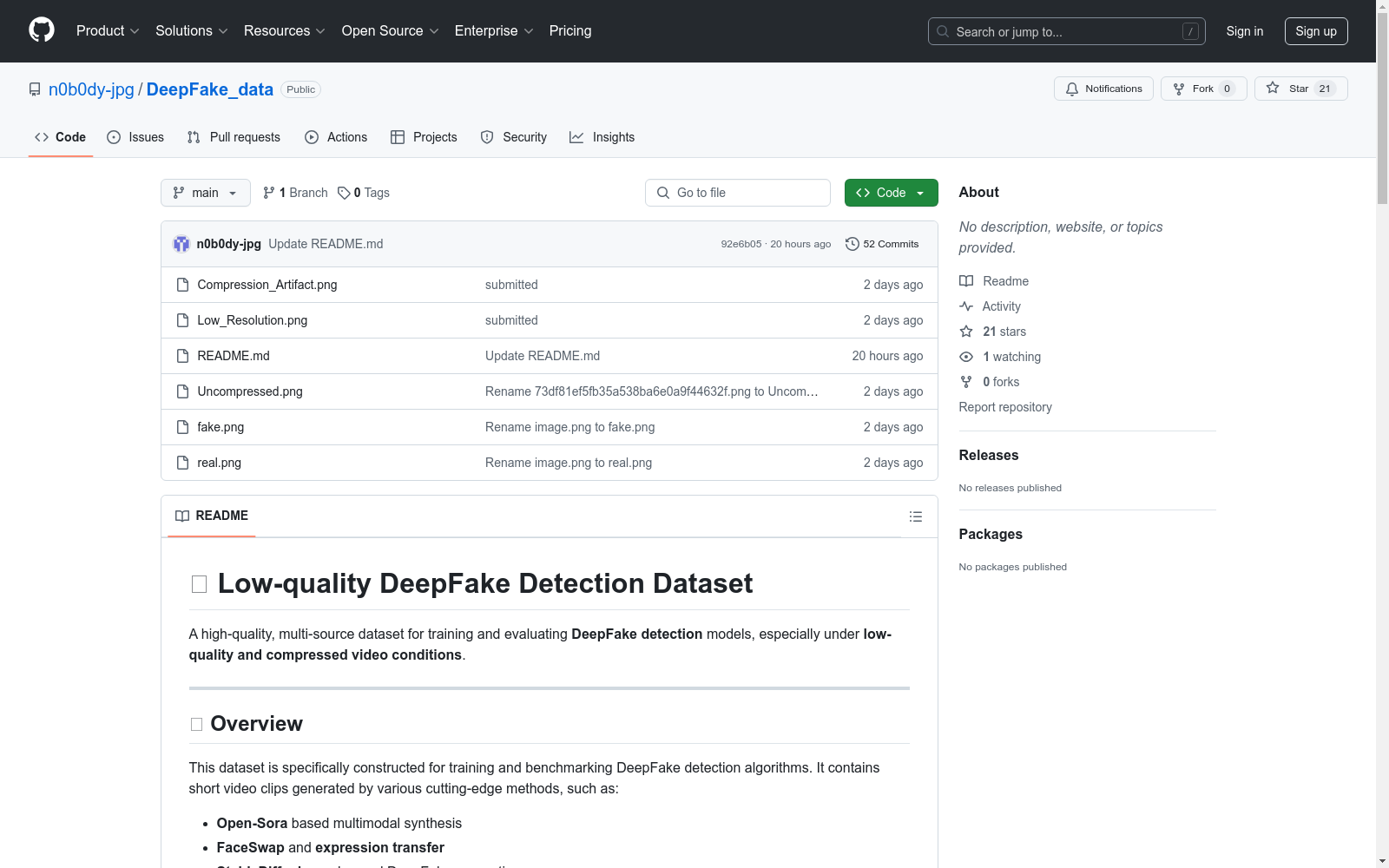1389x868 pixels.
Task: View the 0 Tags link
Action: [364, 193]
